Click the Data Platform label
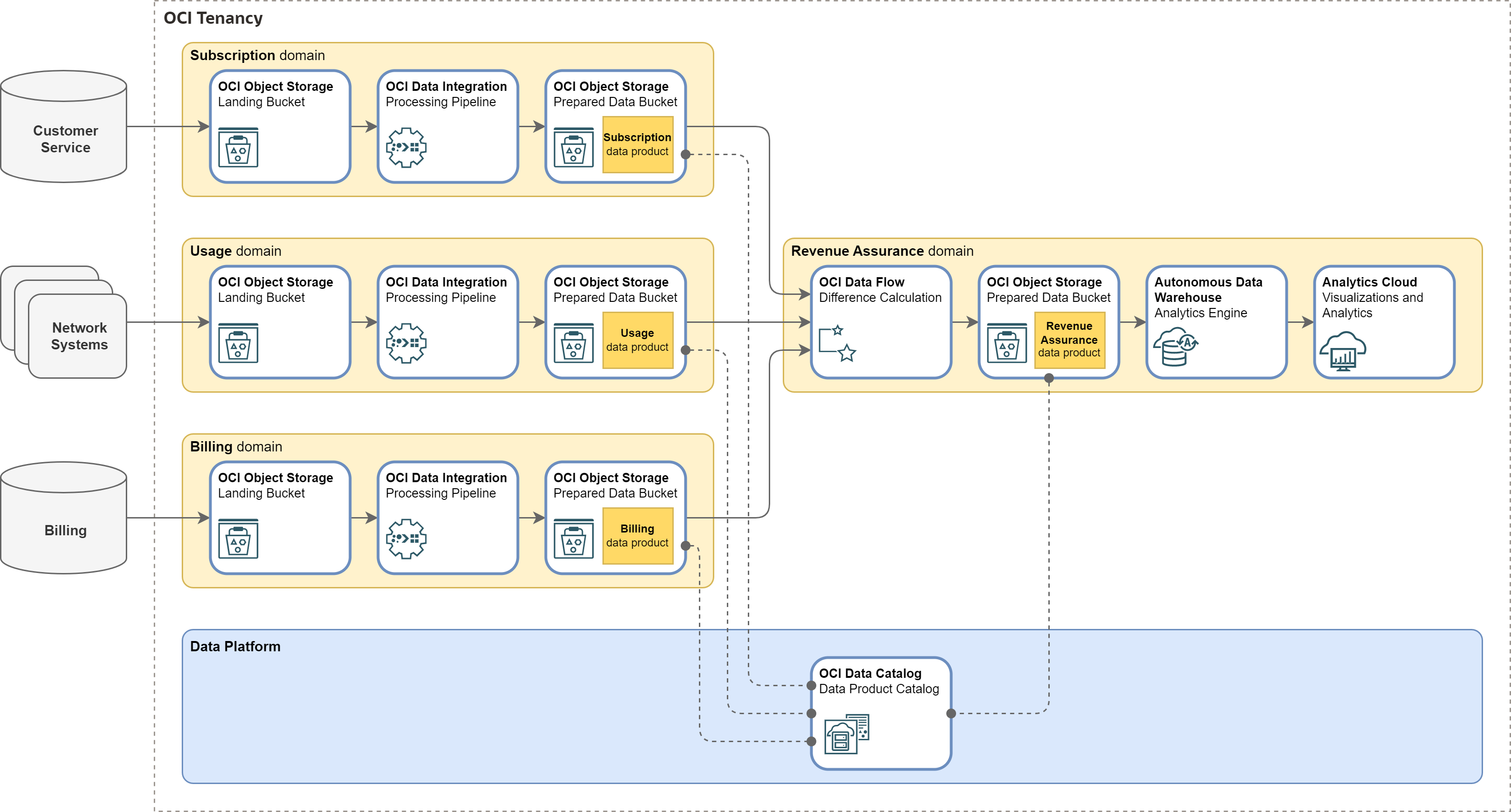 (235, 646)
